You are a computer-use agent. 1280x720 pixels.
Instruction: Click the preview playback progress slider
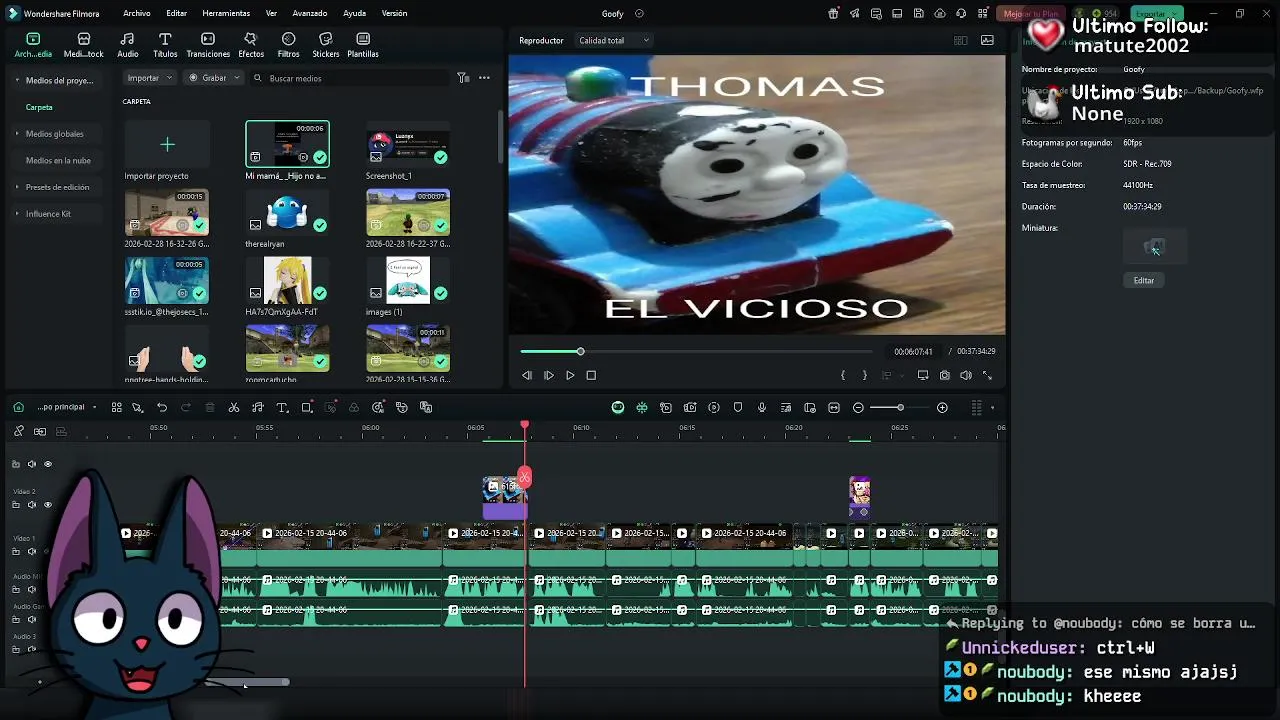[696, 351]
